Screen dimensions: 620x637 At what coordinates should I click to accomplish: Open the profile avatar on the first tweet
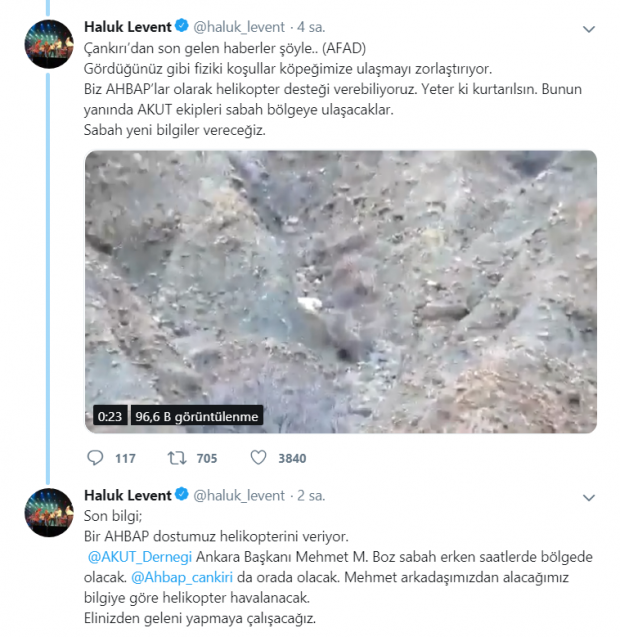pos(48,44)
